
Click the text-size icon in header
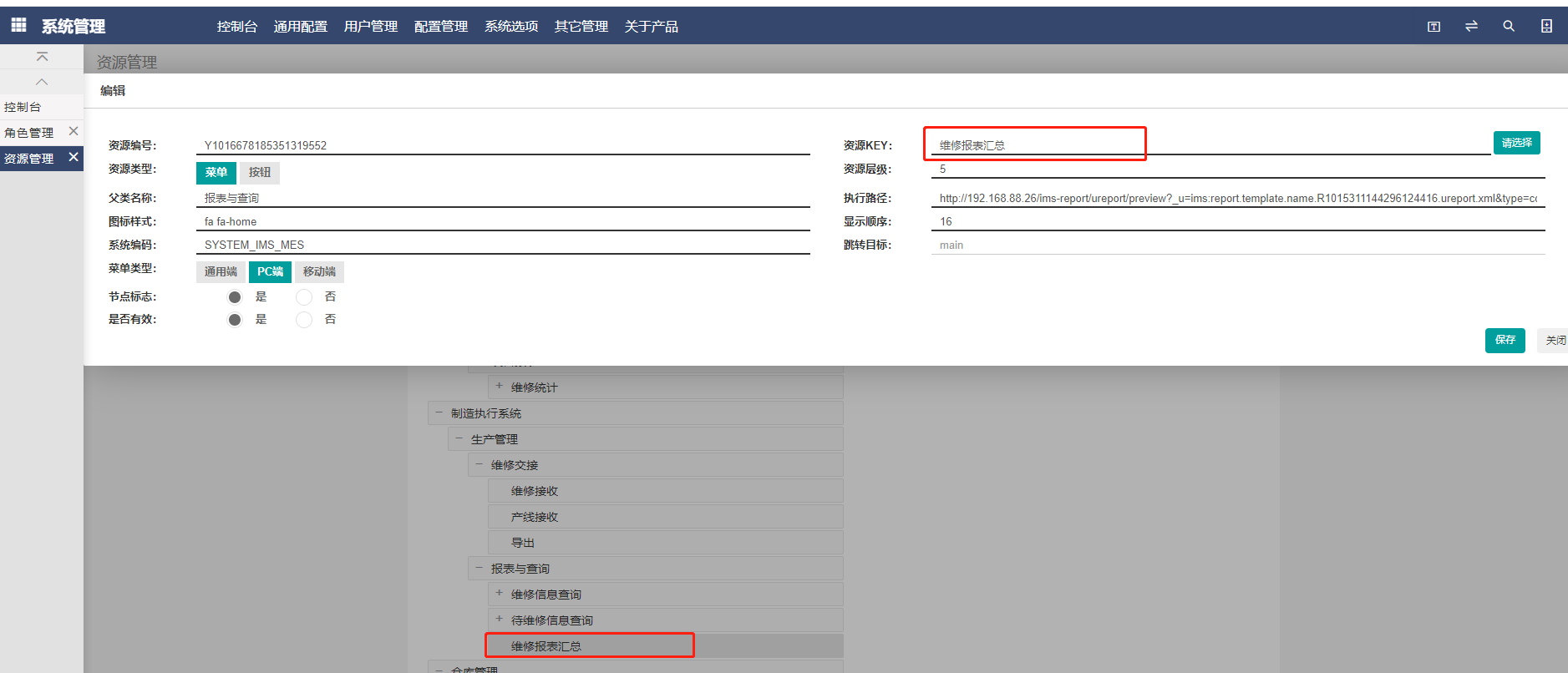[x=1434, y=26]
